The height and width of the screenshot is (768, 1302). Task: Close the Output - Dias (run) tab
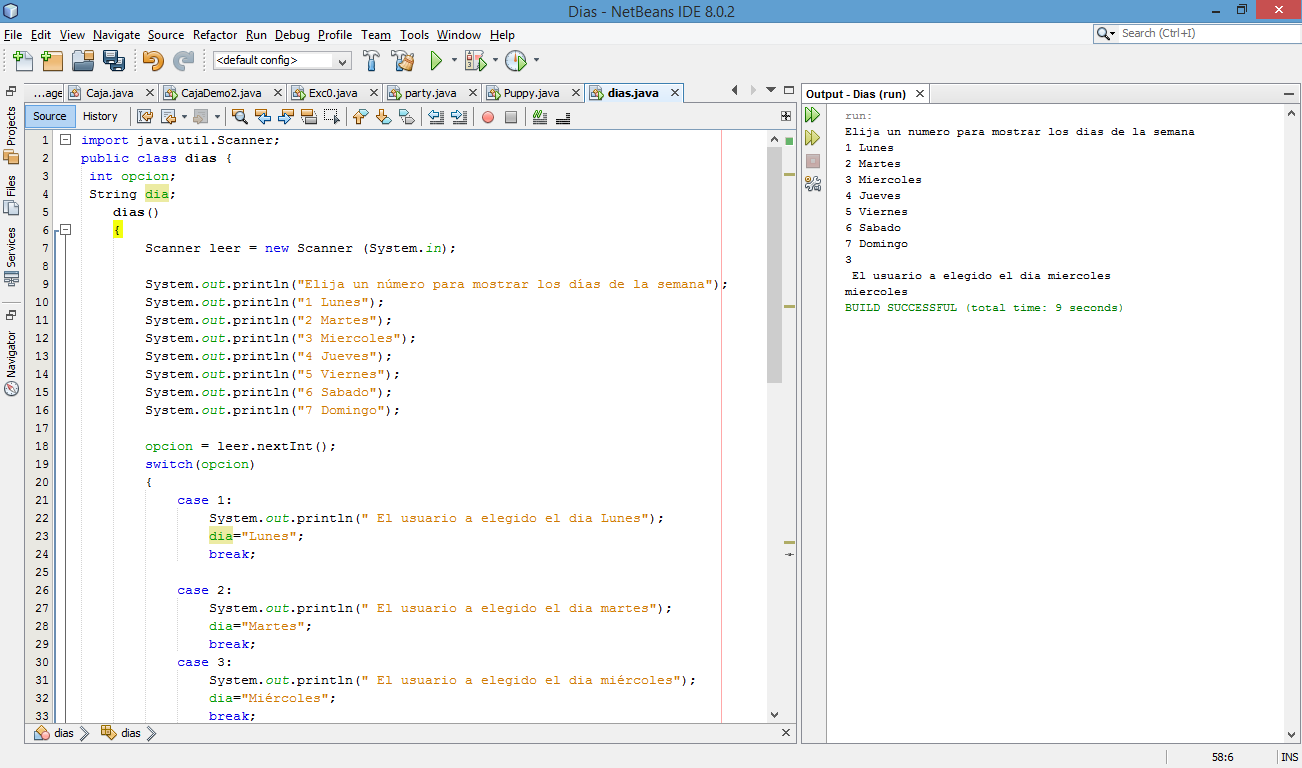919,94
